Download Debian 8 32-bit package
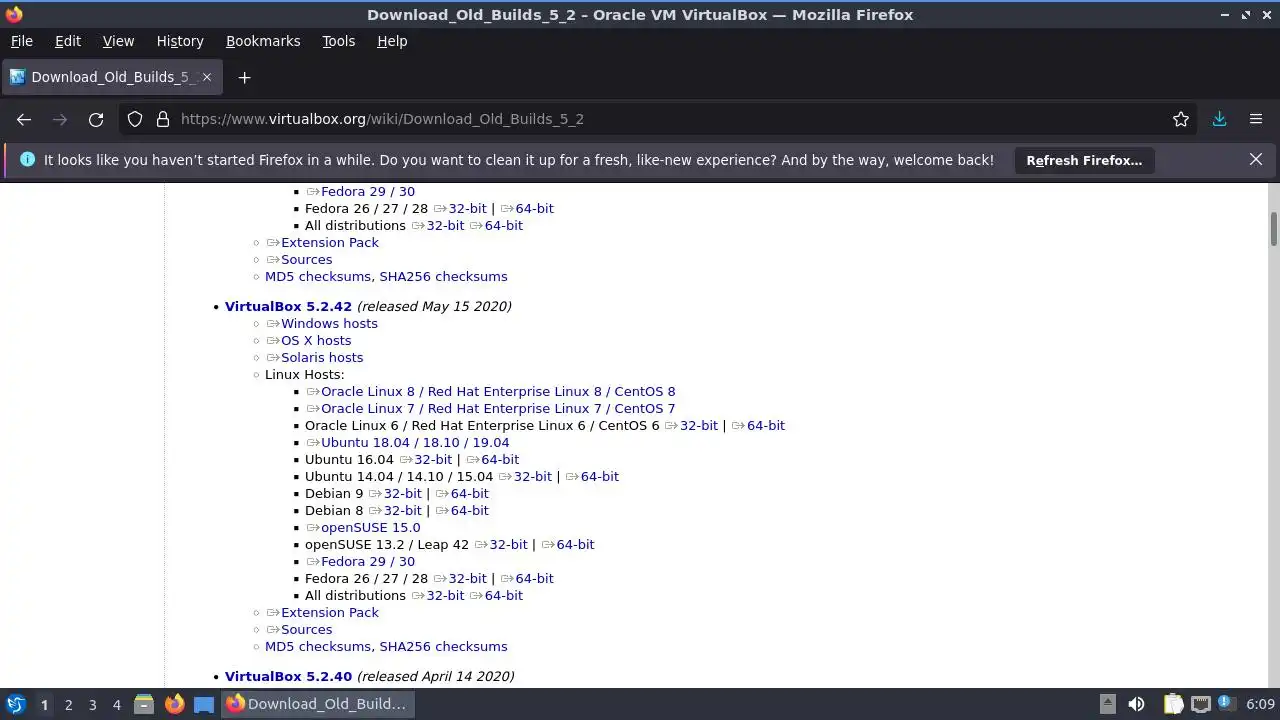This screenshot has width=1280, height=720. point(395,510)
